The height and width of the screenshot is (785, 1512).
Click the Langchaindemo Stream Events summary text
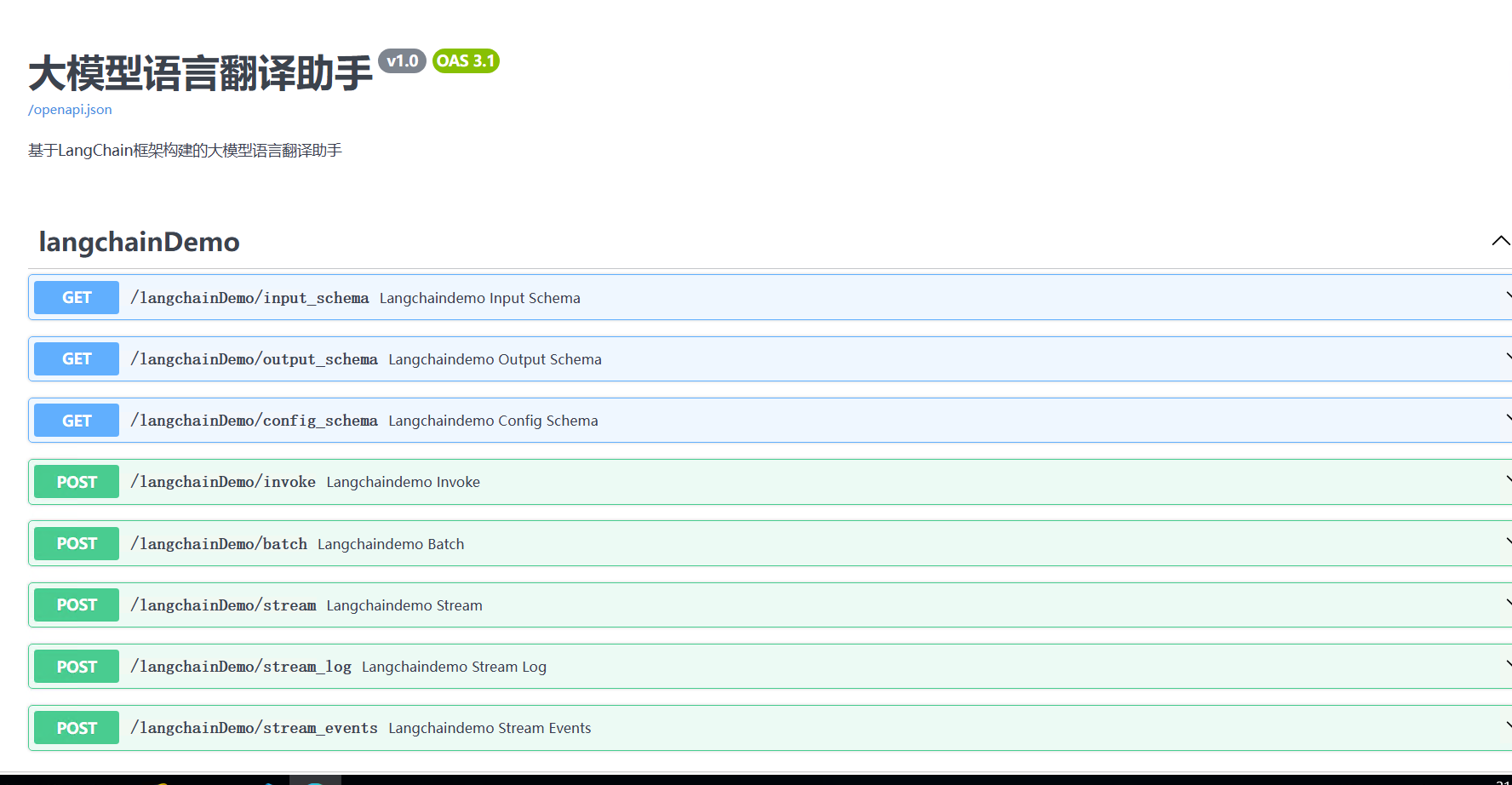(490, 728)
